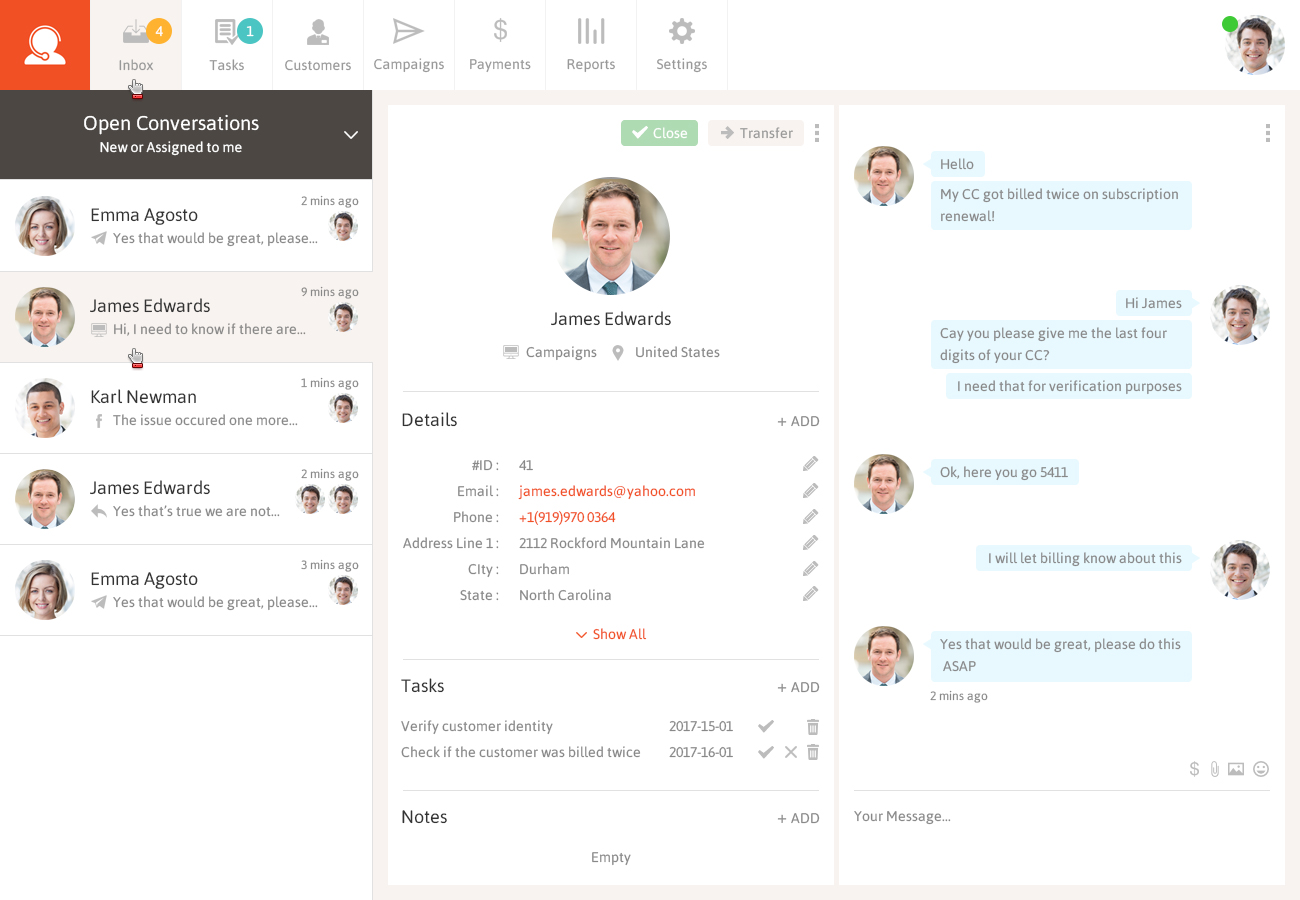1300x900 pixels.
Task: Mark "Verify customer identity" task complete
Action: point(766,726)
